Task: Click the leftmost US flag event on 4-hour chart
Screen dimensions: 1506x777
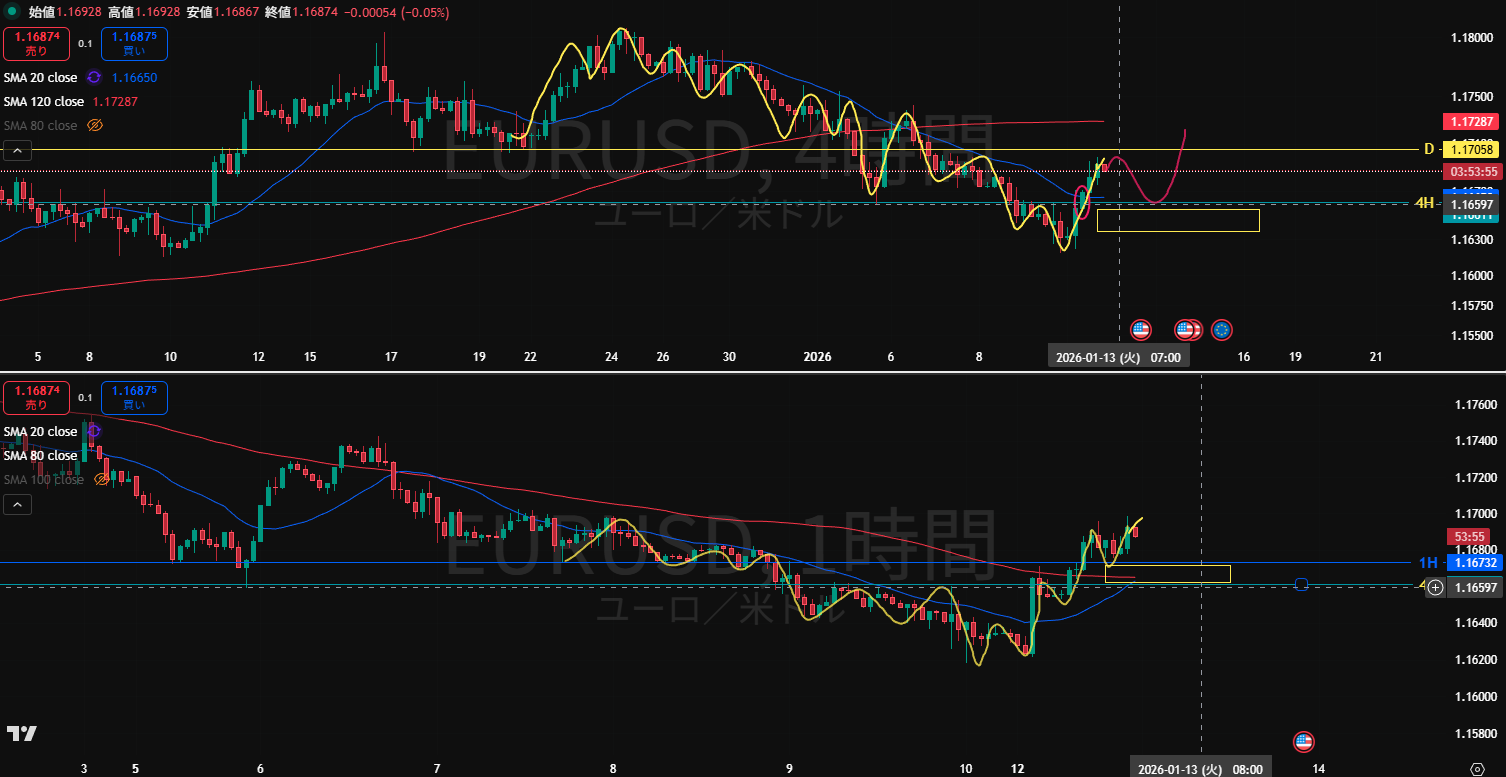Action: (1140, 329)
